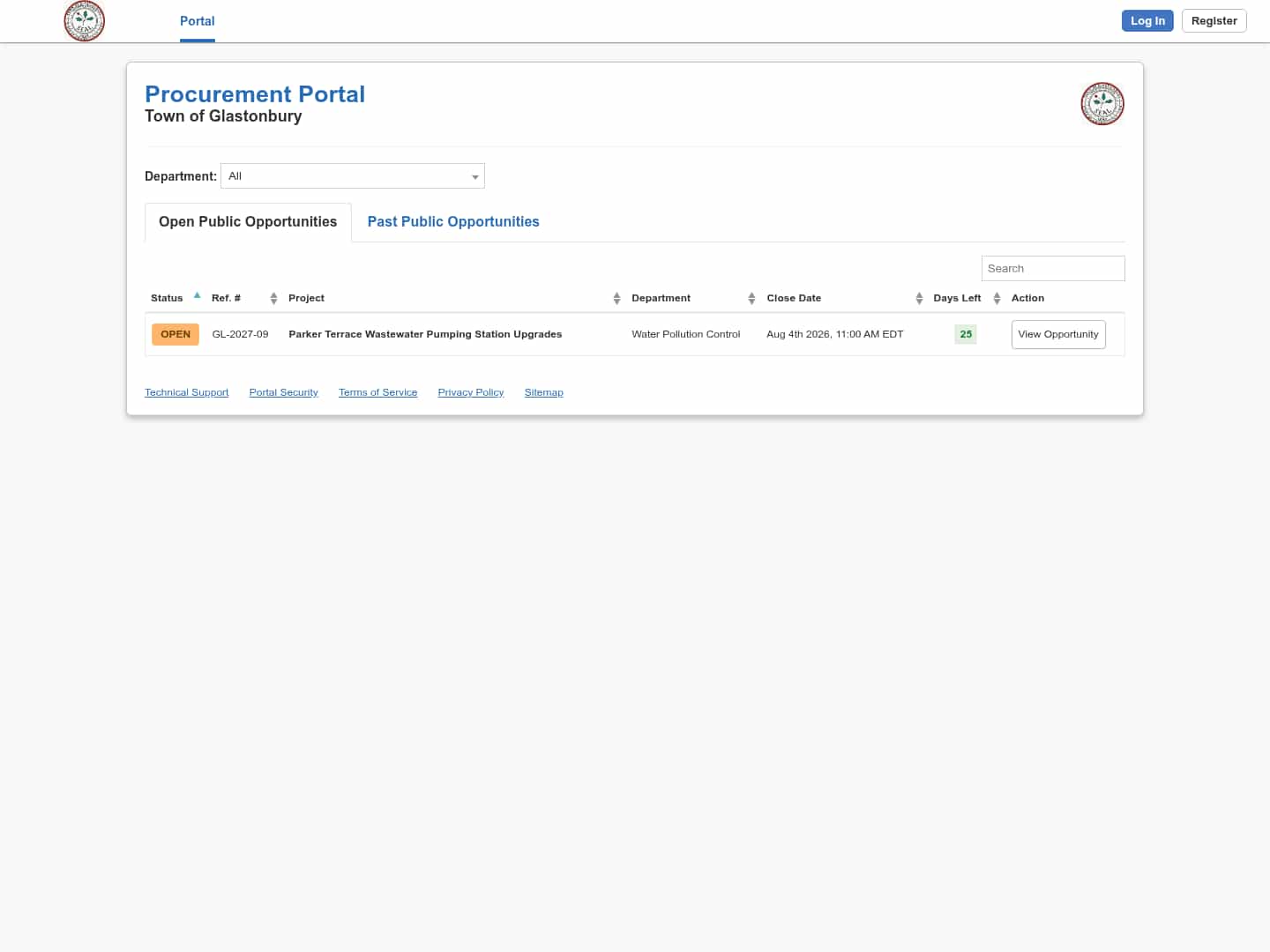Focus the Search input field
The height and width of the screenshot is (952, 1270).
[x=1053, y=269]
